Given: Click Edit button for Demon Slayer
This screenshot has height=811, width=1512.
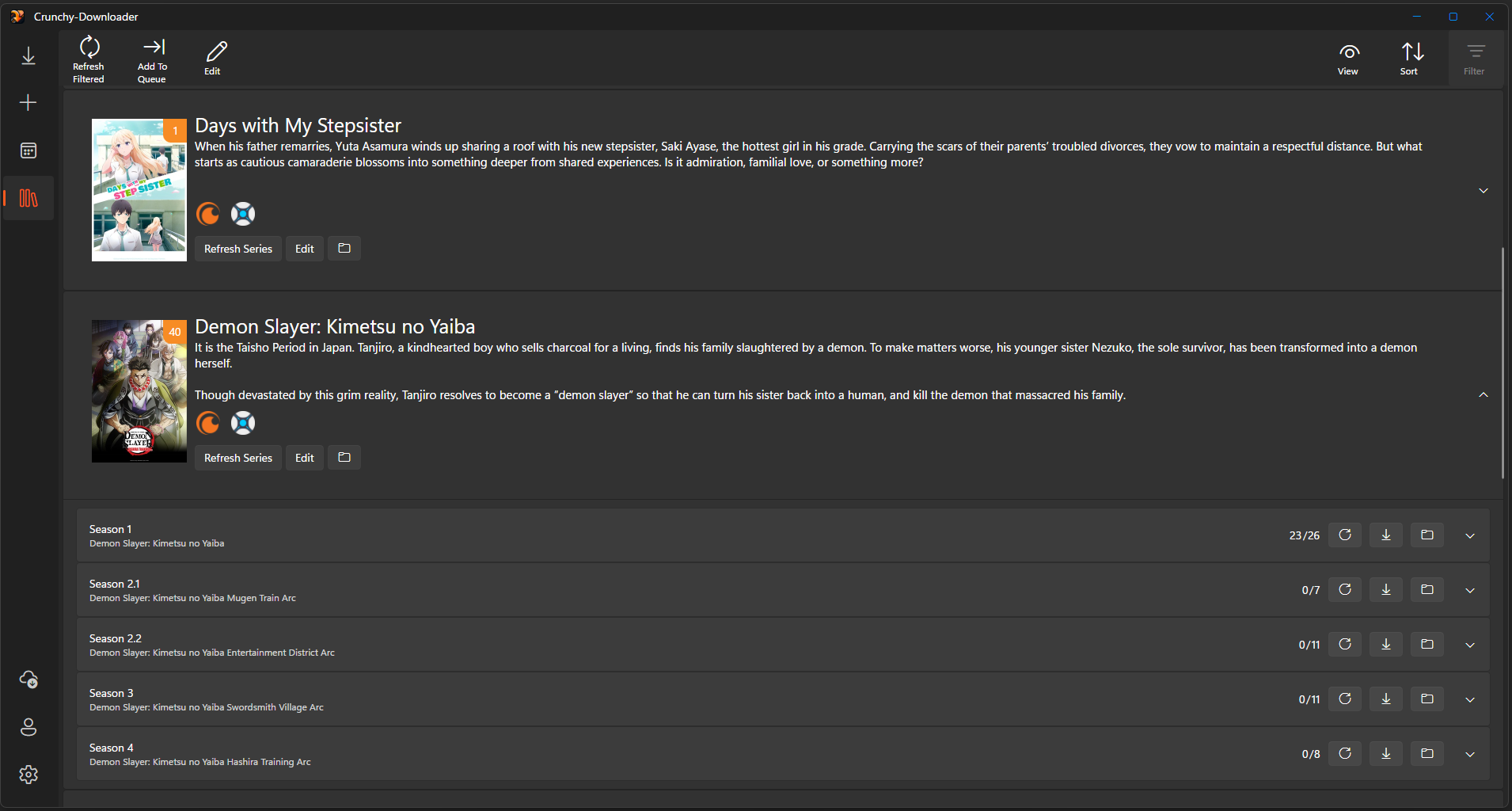Looking at the screenshot, I should pyautogui.click(x=304, y=458).
